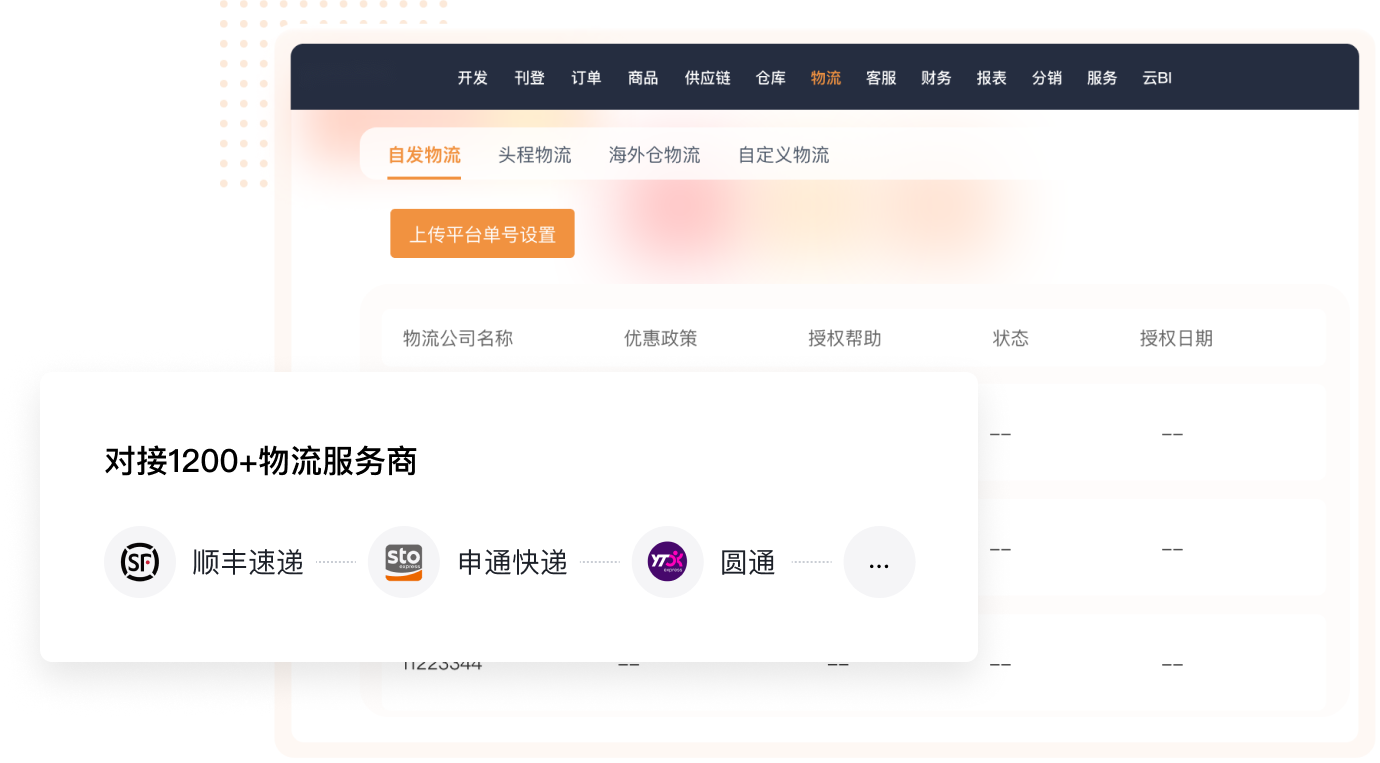This screenshot has width=1380, height=763.
Task: Open the 云BI menu item
Action: coord(1157,78)
